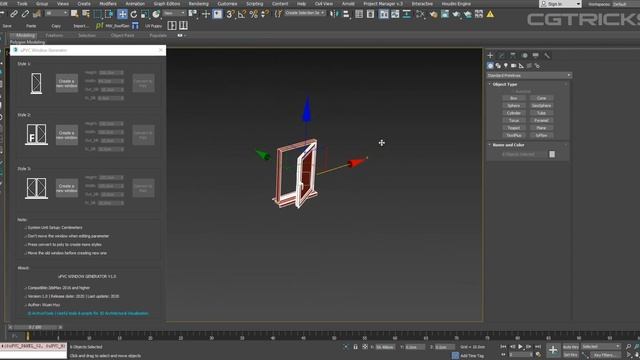Close the uPVC Window Generator dialog
The image size is (640, 360).
pos(161,50)
